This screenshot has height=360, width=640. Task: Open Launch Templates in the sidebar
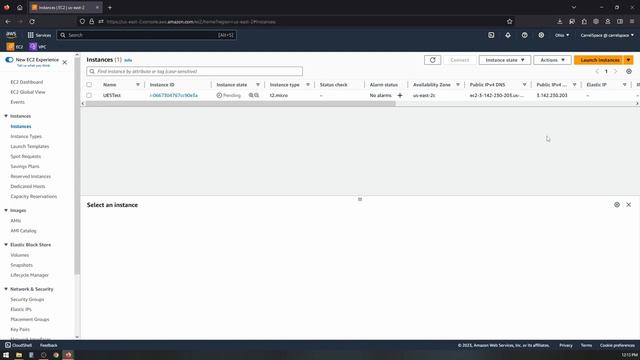[x=30, y=146]
